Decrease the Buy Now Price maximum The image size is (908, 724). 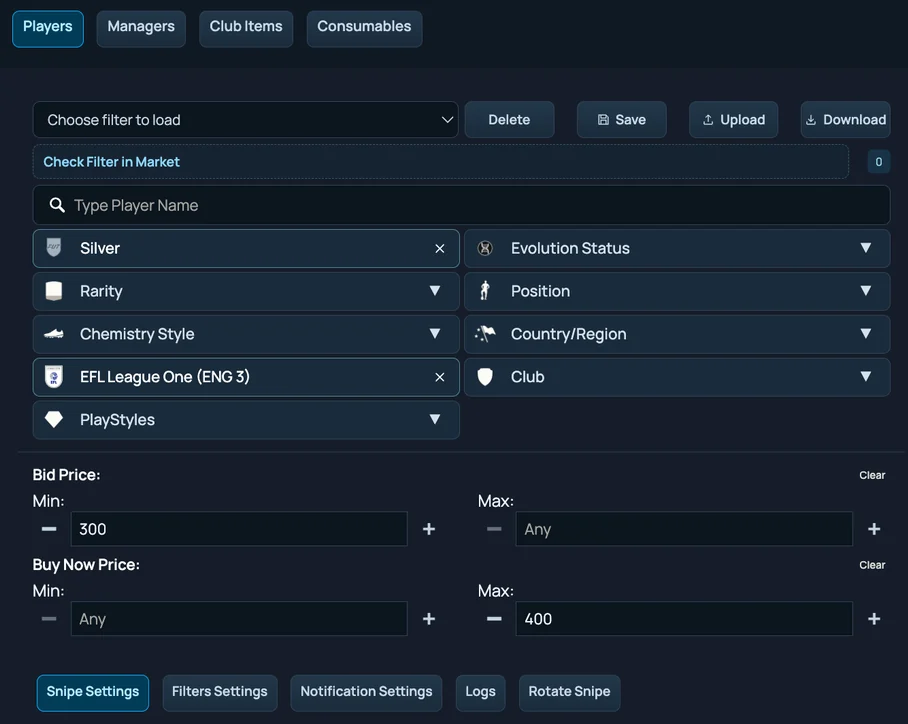click(494, 619)
